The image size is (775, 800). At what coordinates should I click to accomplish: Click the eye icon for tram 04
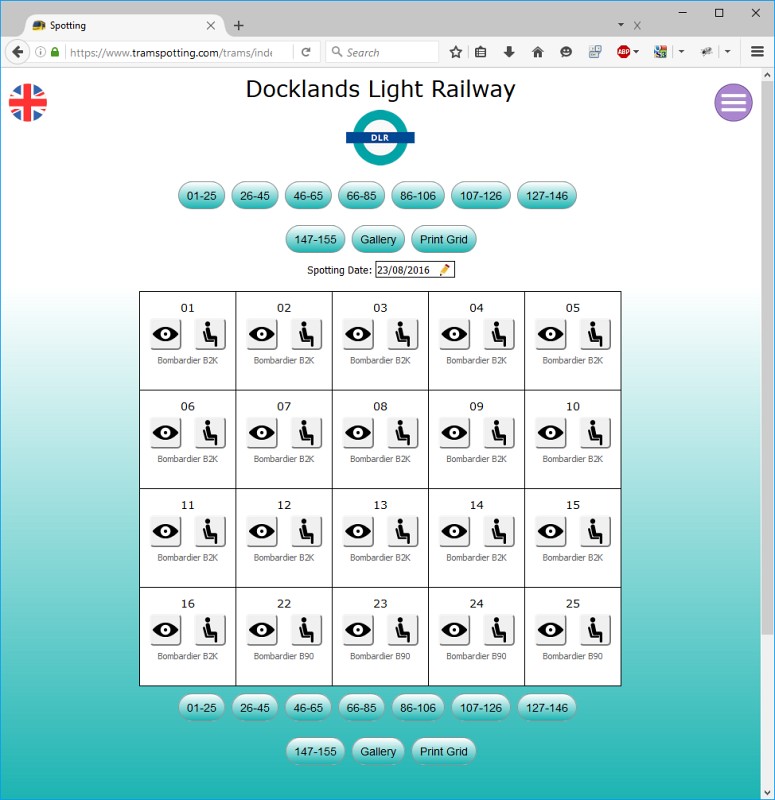tap(455, 334)
